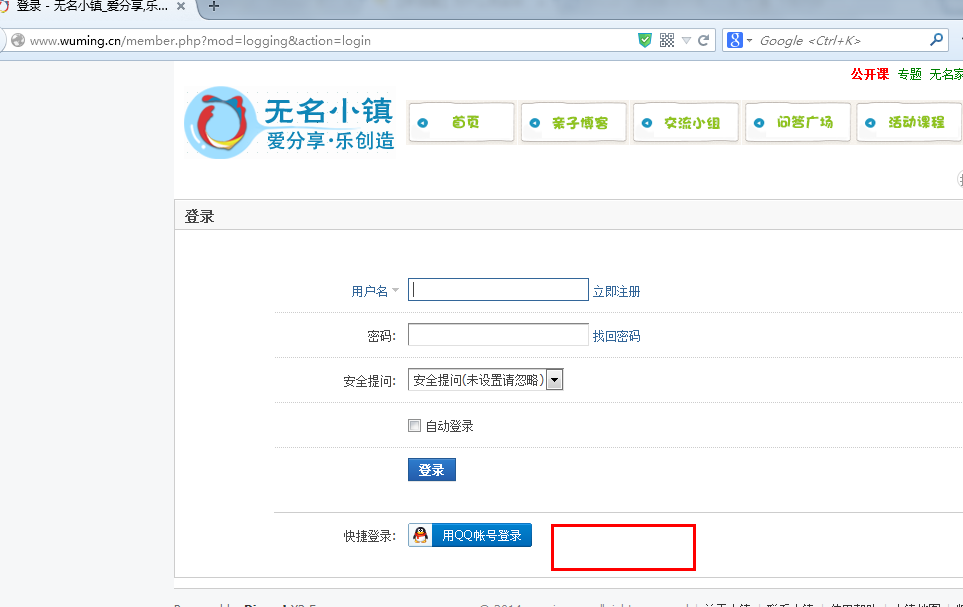Focus the 用户名 input field
This screenshot has width=963, height=607.
(498, 290)
